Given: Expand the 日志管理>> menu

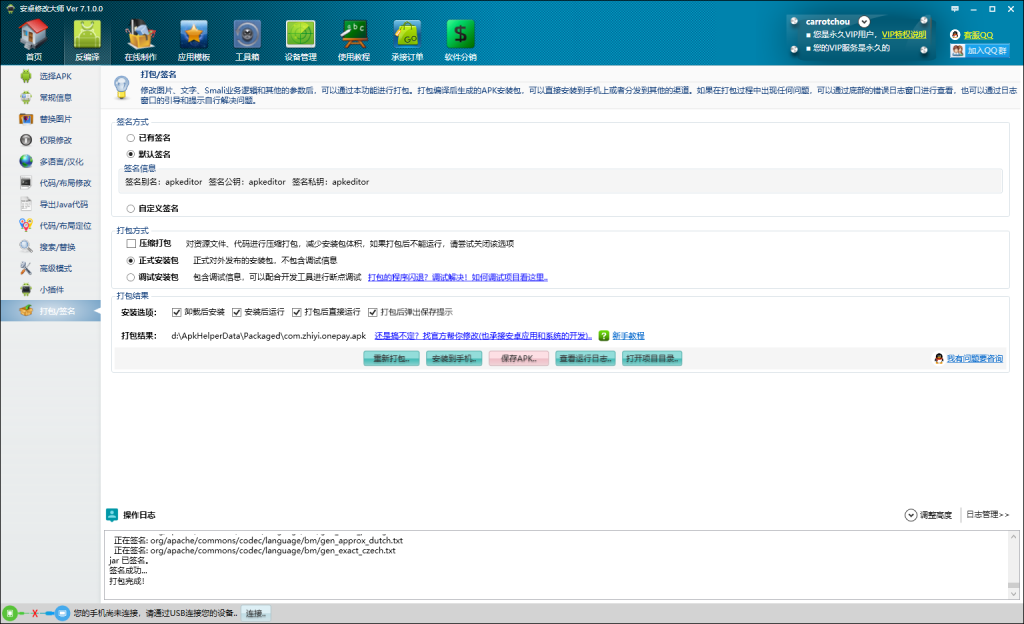Looking at the screenshot, I should (987, 515).
